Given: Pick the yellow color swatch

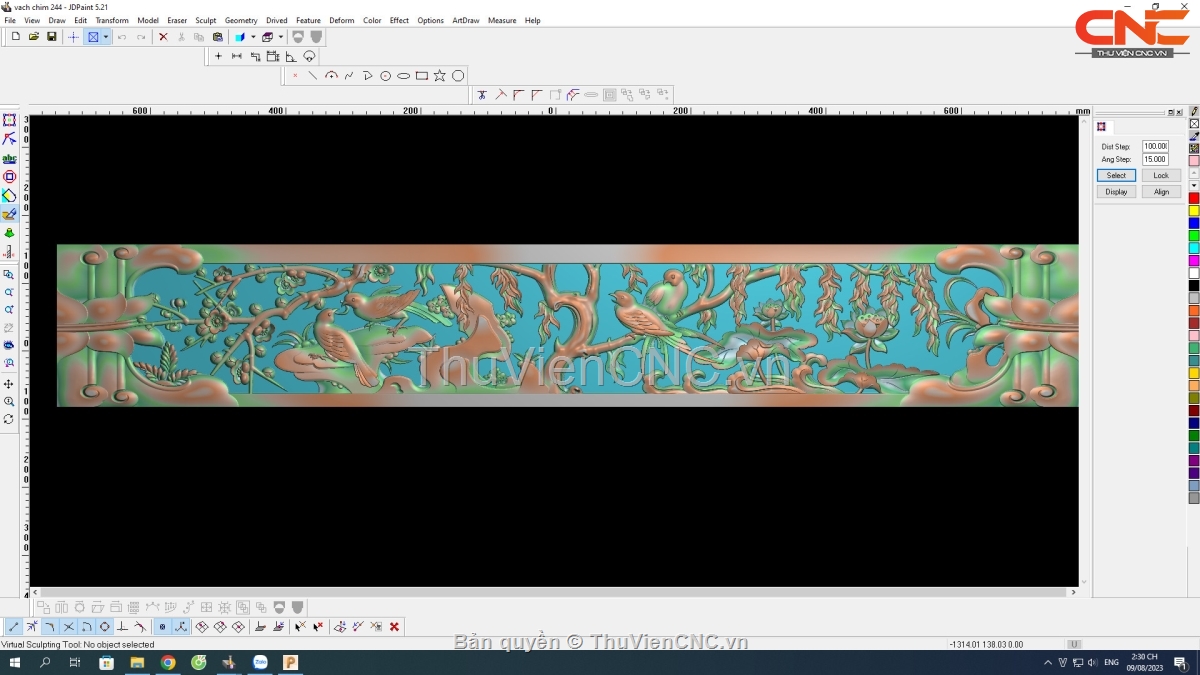Looking at the screenshot, I should pos(1194,211).
